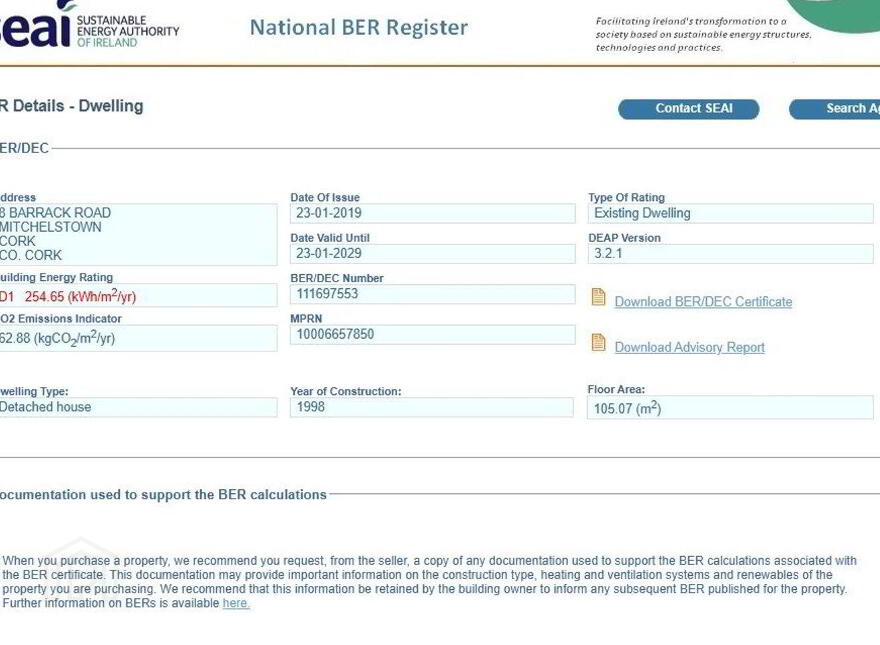Screen dimensions: 880x645
Task: Click the MPRN field 10006657850
Action: 433,335
